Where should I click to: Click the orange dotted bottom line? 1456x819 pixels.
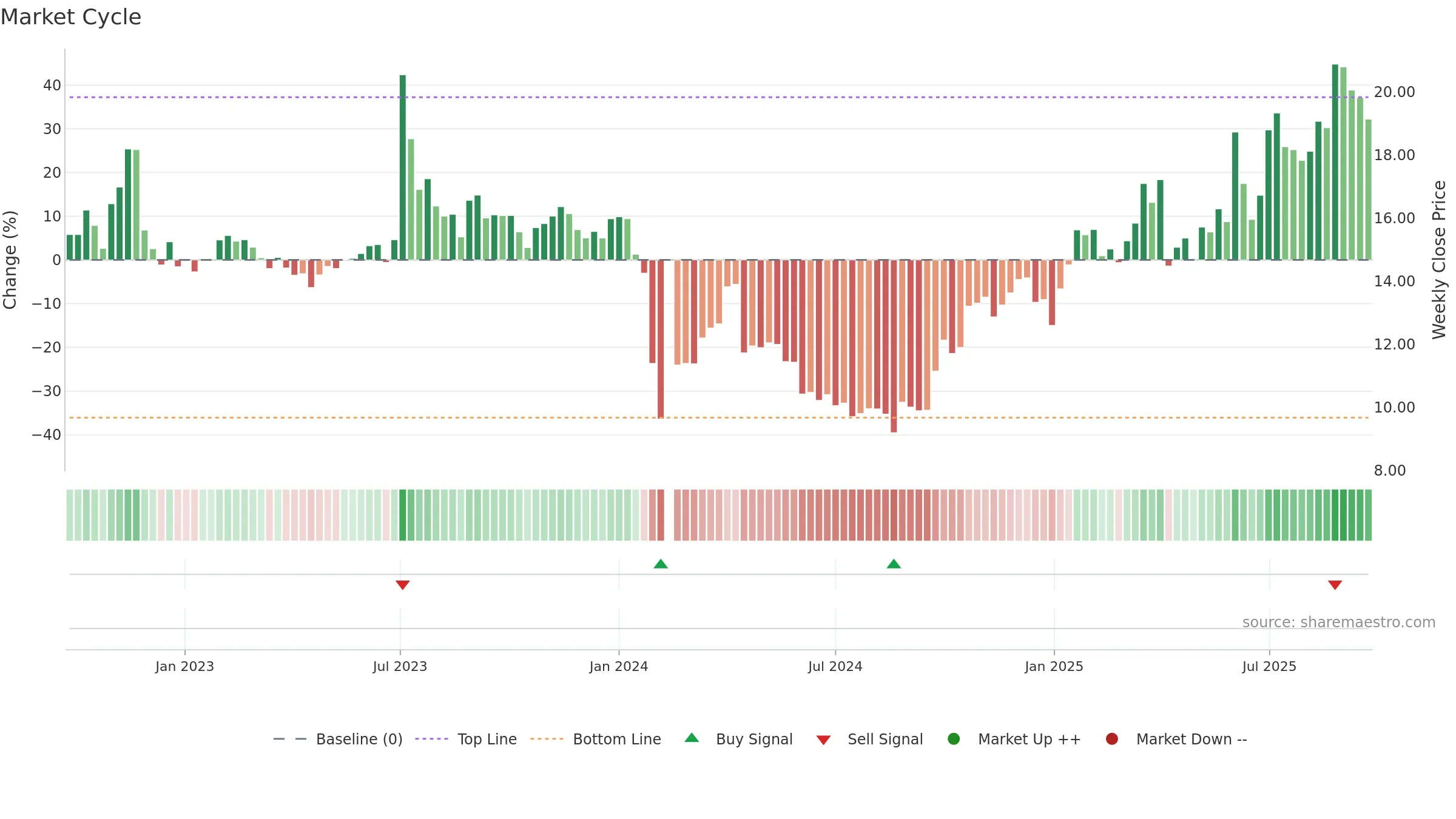[x=719, y=417]
